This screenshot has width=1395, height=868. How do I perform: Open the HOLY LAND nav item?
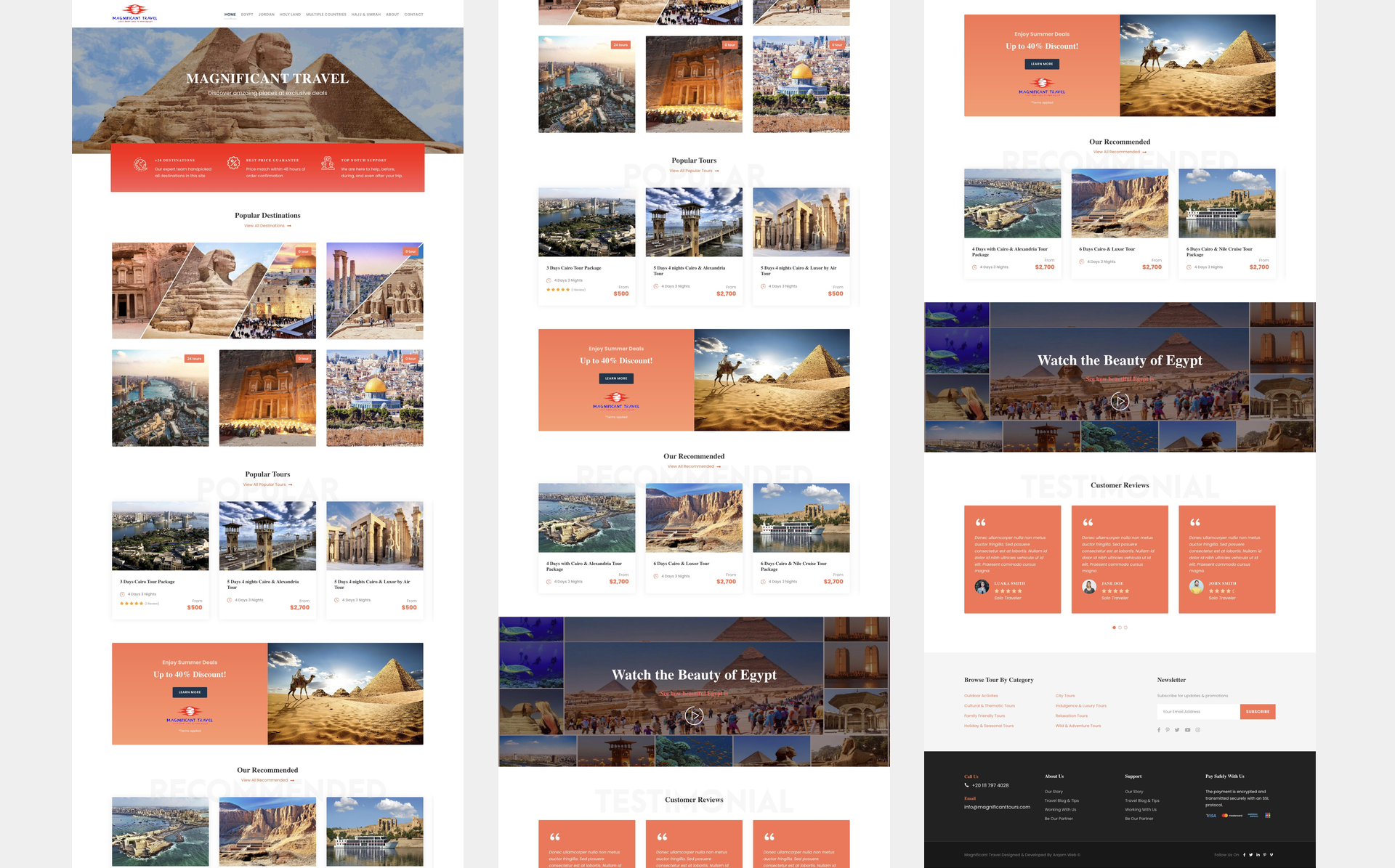pos(290,15)
